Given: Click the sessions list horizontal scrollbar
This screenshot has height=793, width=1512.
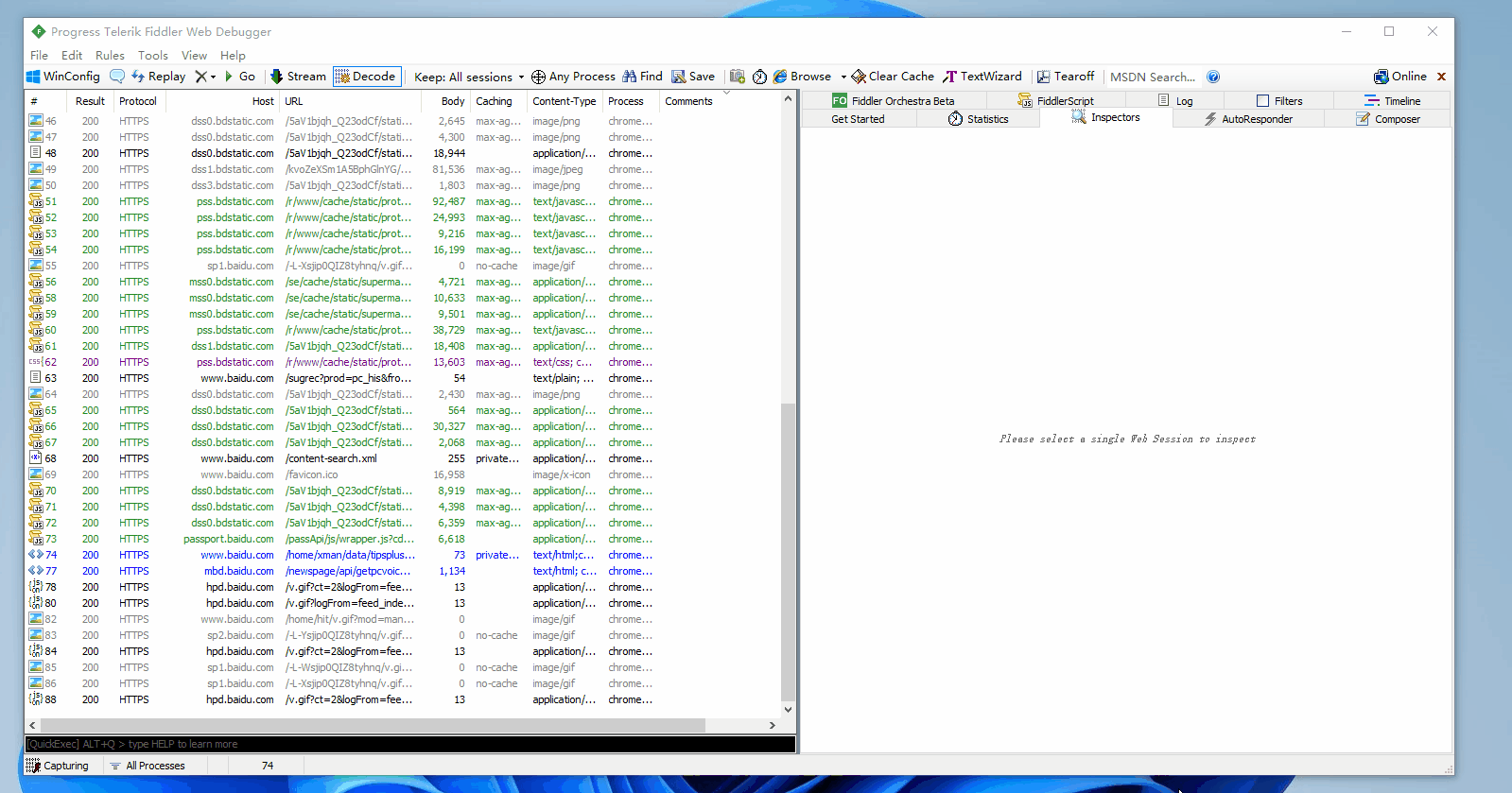Looking at the screenshot, I should pos(402,725).
